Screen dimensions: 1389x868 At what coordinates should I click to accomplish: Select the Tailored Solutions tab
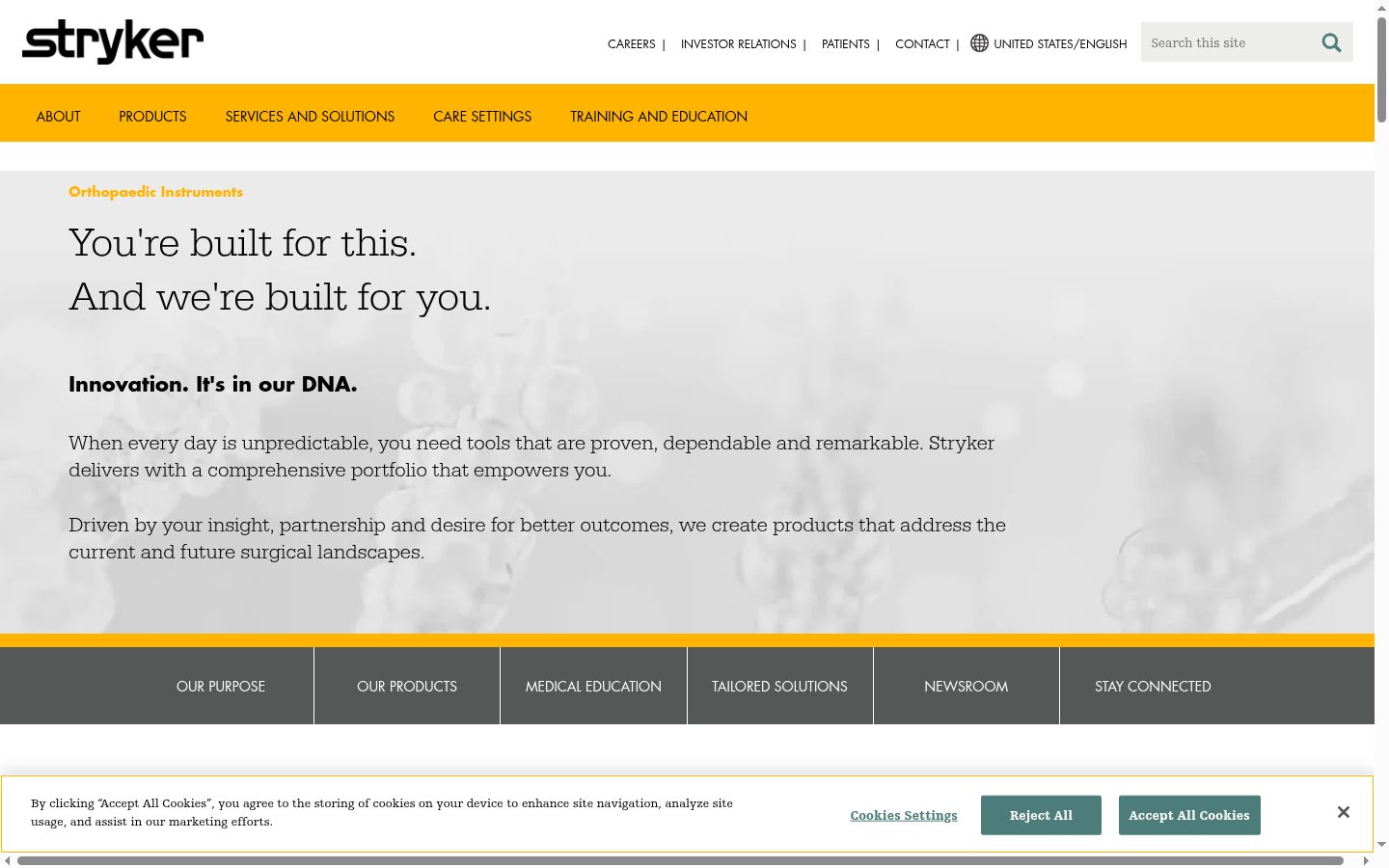point(779,686)
